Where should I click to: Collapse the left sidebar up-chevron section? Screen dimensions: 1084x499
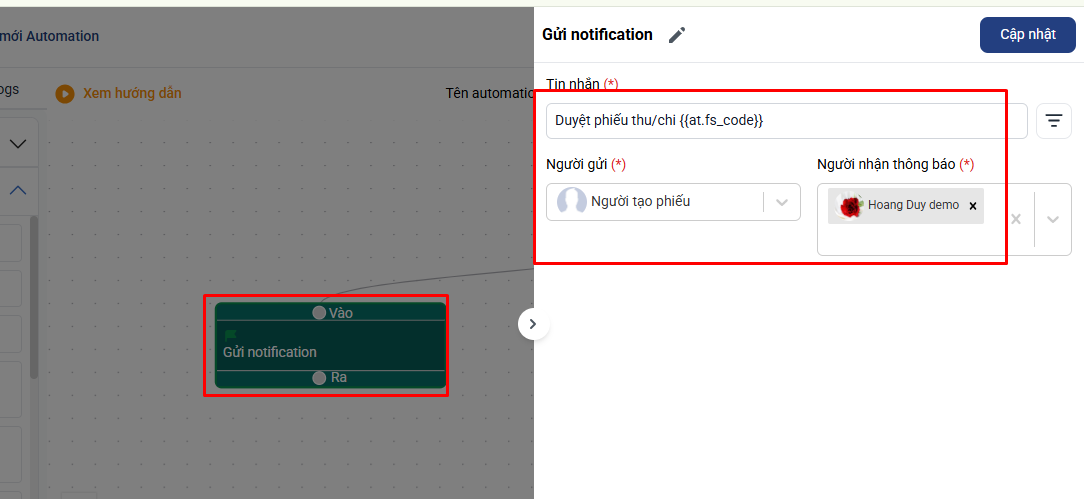[x=18, y=190]
